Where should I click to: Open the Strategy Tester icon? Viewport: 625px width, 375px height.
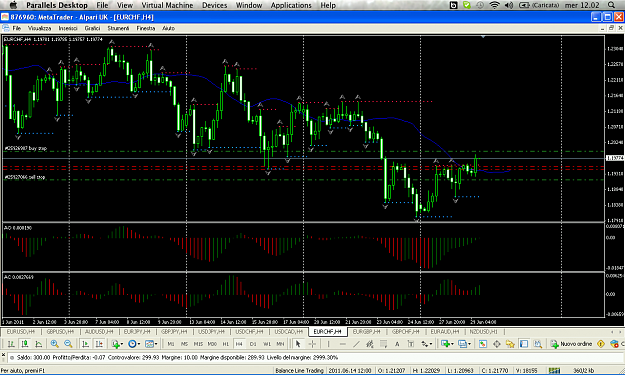tap(538, 344)
